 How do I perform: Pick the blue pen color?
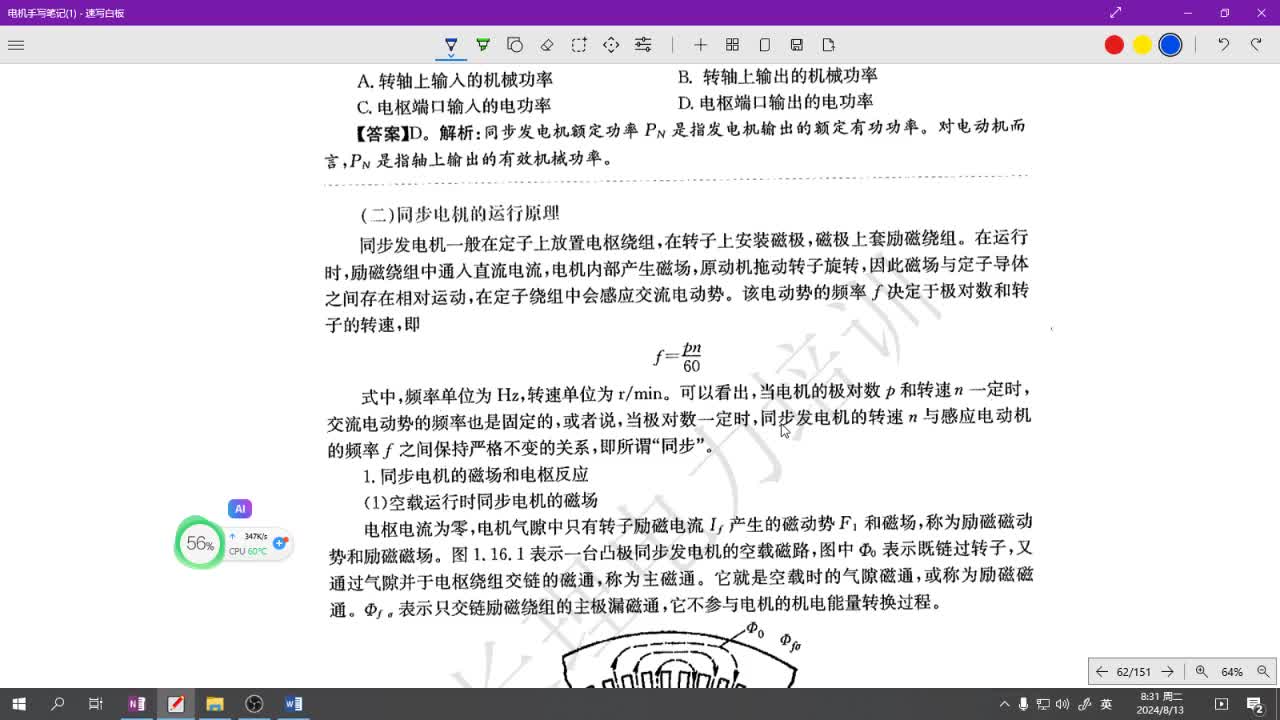pyautogui.click(x=1170, y=45)
